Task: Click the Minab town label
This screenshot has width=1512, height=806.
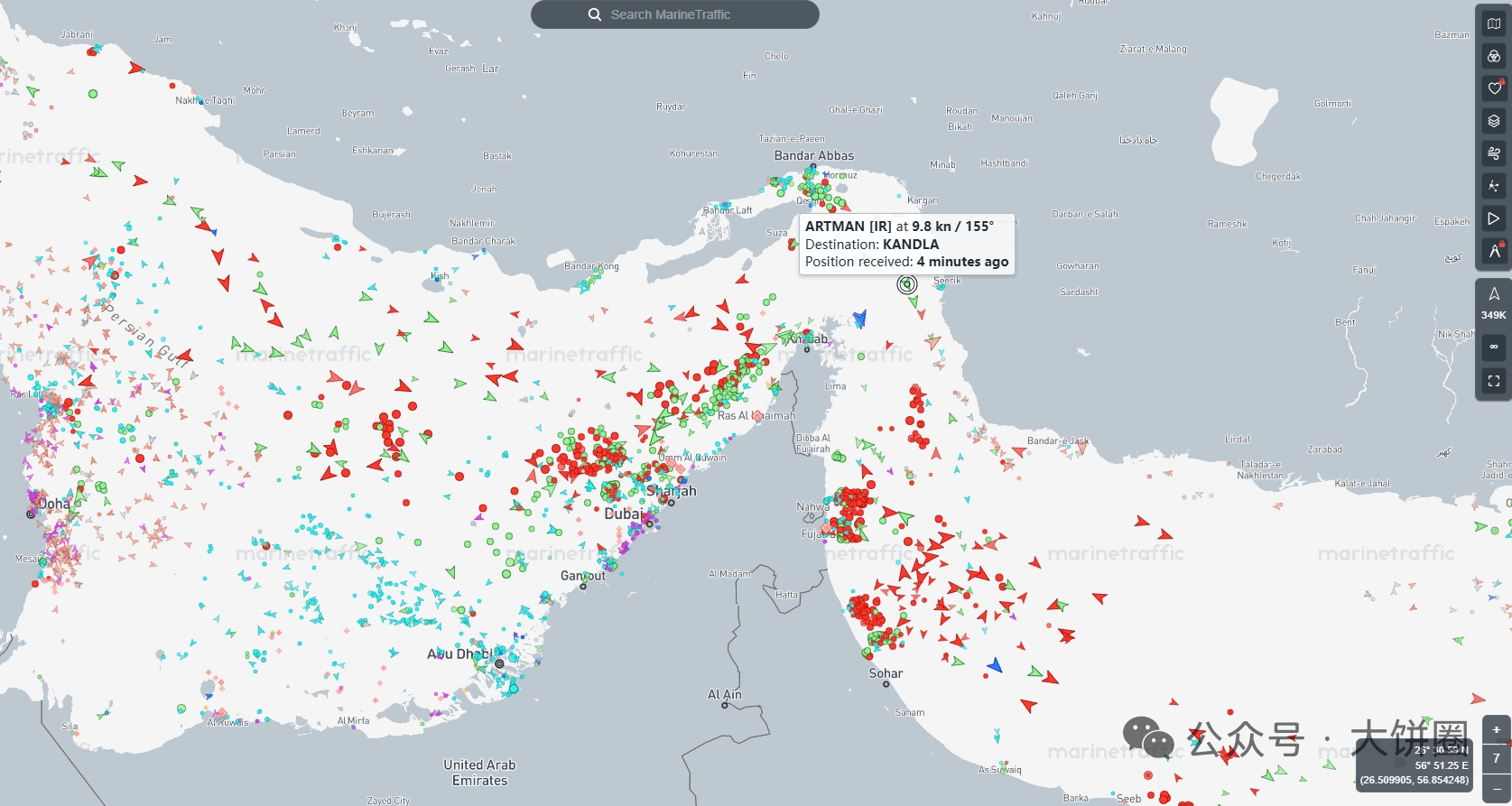Action: (x=942, y=164)
